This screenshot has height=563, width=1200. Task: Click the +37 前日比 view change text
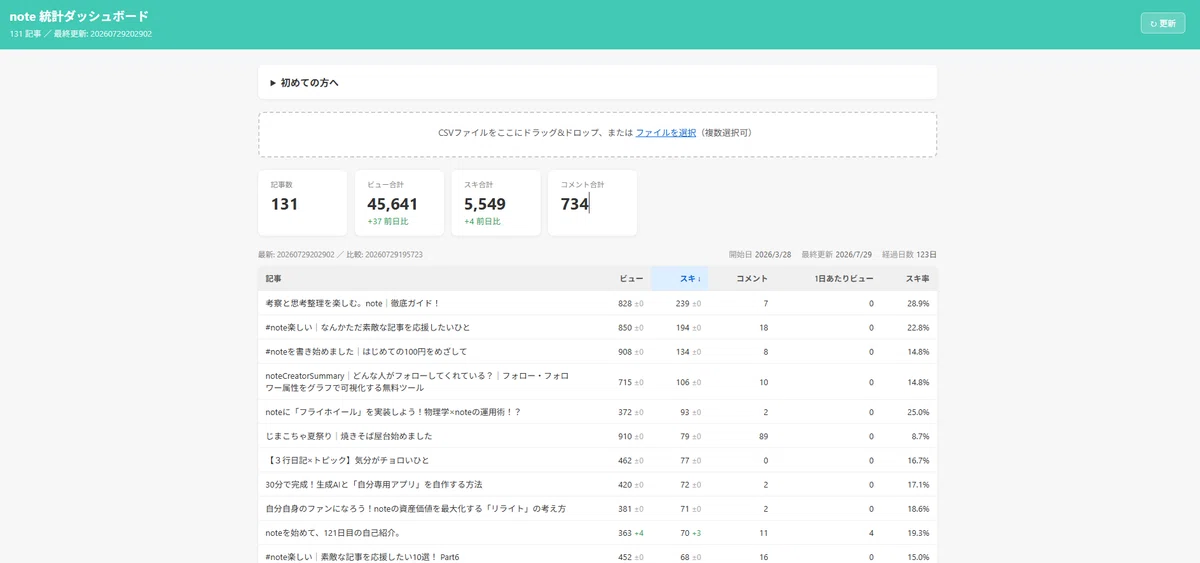(388, 222)
